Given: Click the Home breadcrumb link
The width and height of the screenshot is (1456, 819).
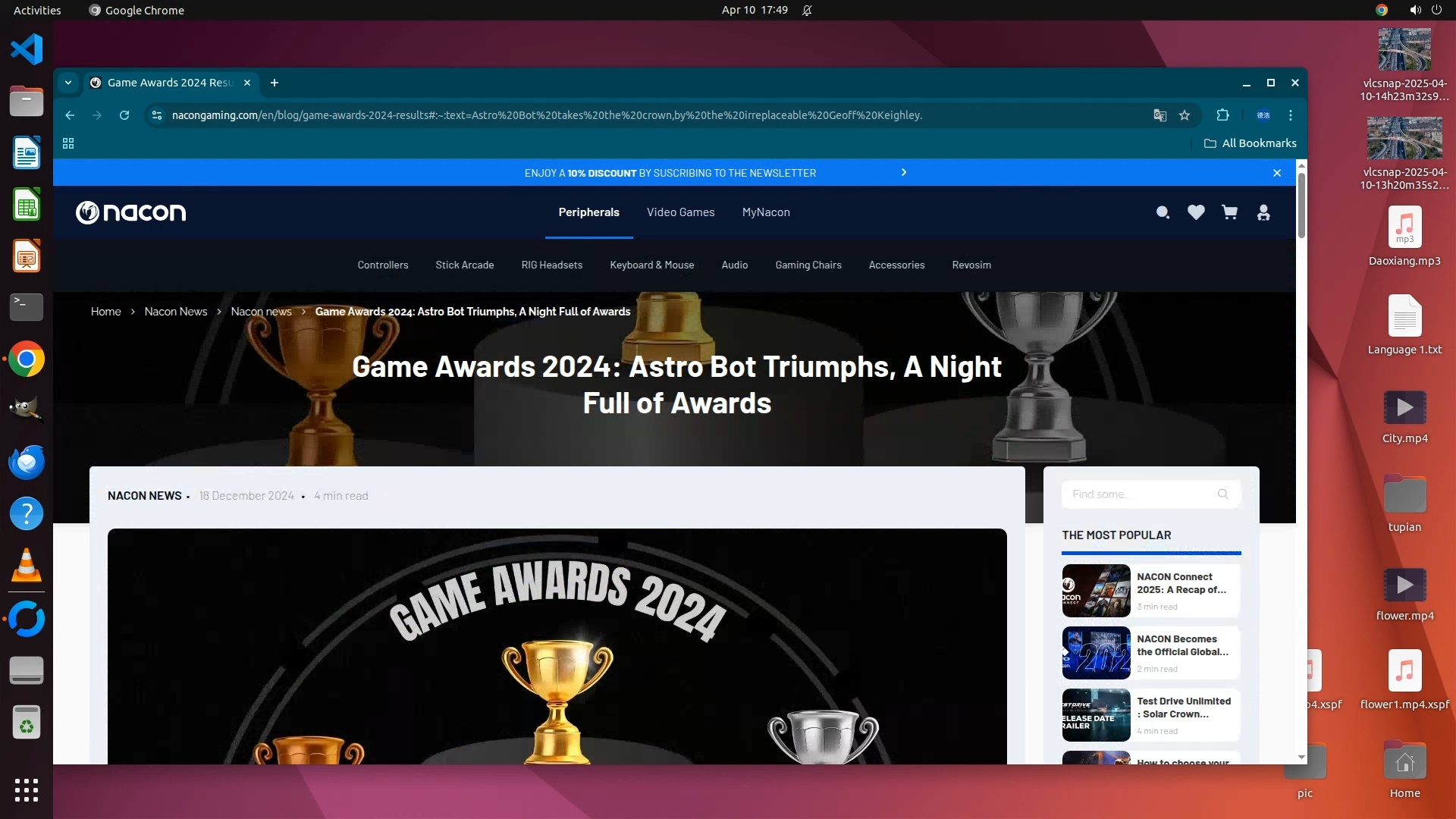Looking at the screenshot, I should [105, 312].
